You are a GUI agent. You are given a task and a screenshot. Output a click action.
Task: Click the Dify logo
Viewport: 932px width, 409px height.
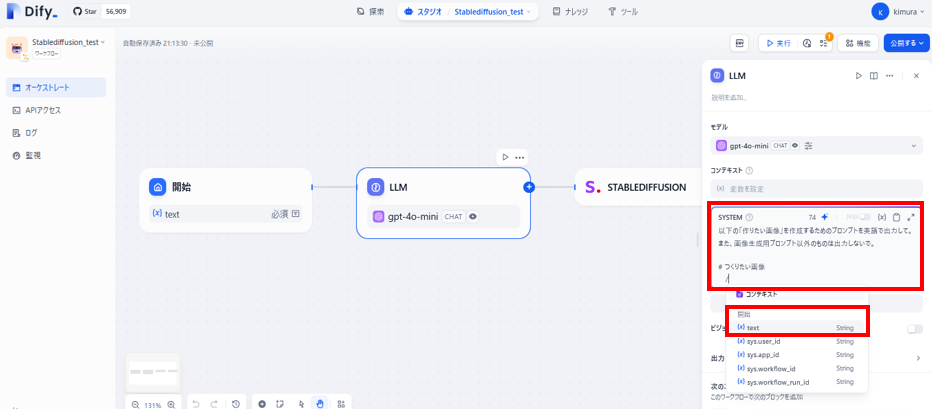[33, 11]
